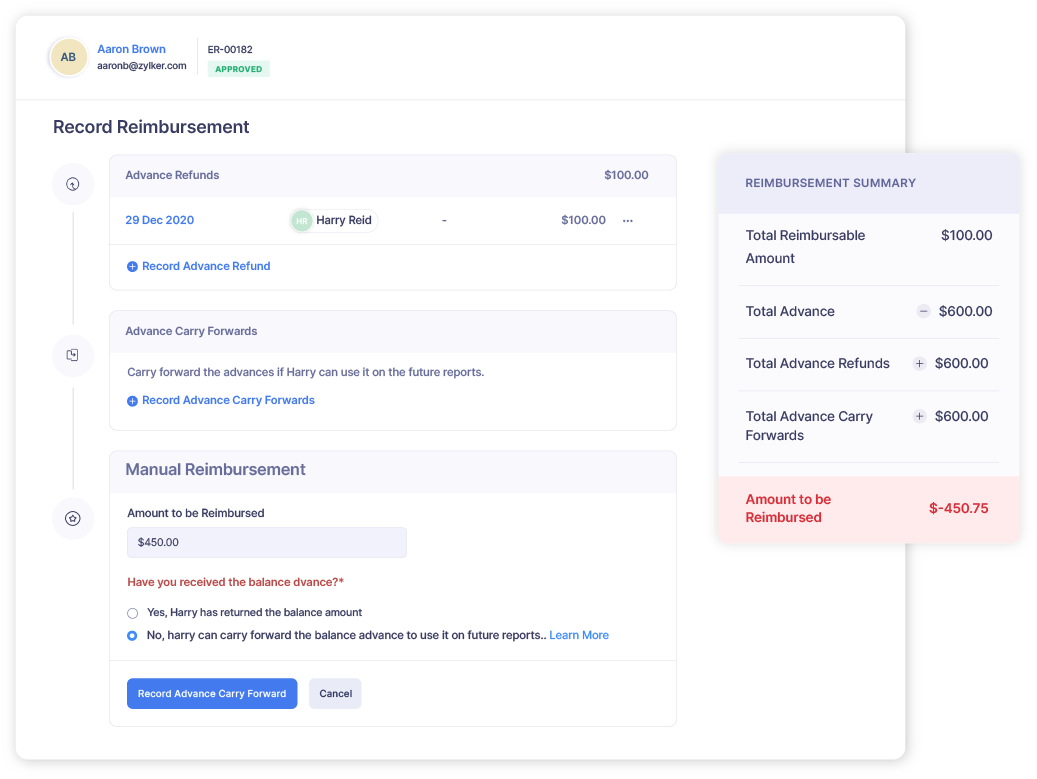Click the plus icon beside Total Advance Refunds
Image resolution: width=1037 pixels, height=779 pixels.
coord(919,364)
